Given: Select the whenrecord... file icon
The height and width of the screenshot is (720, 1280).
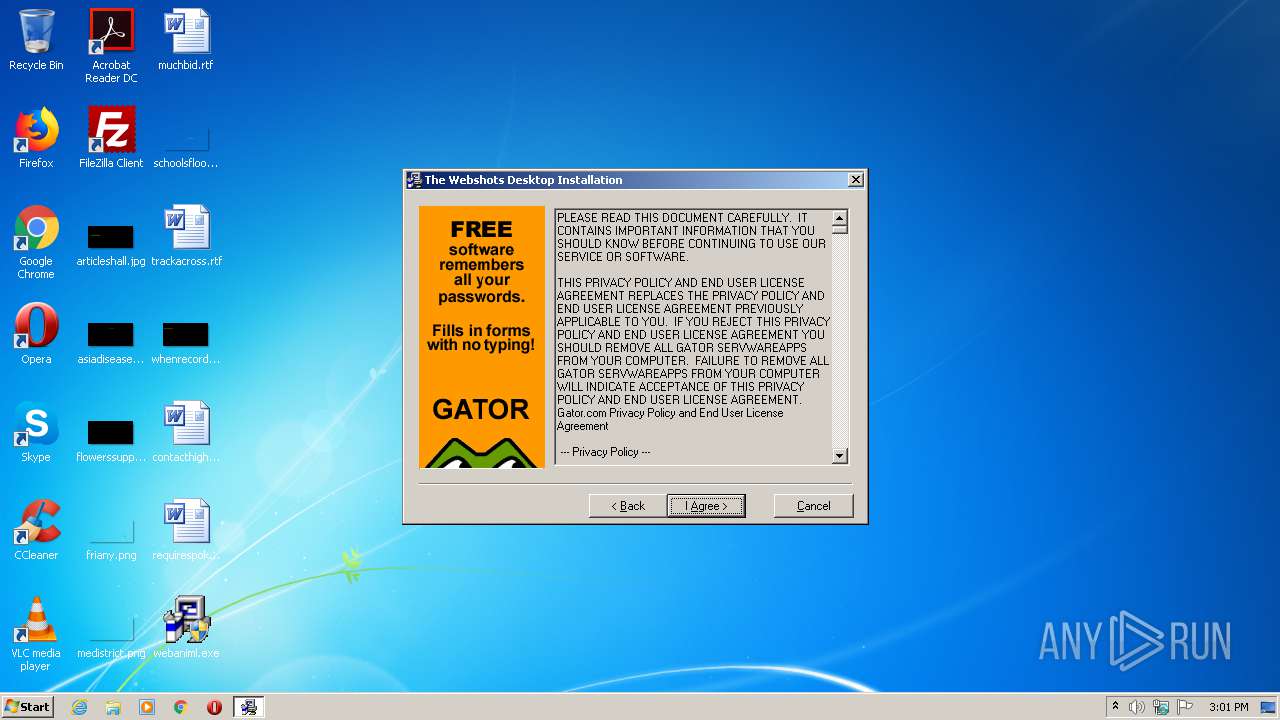Looking at the screenshot, I should coord(186,344).
